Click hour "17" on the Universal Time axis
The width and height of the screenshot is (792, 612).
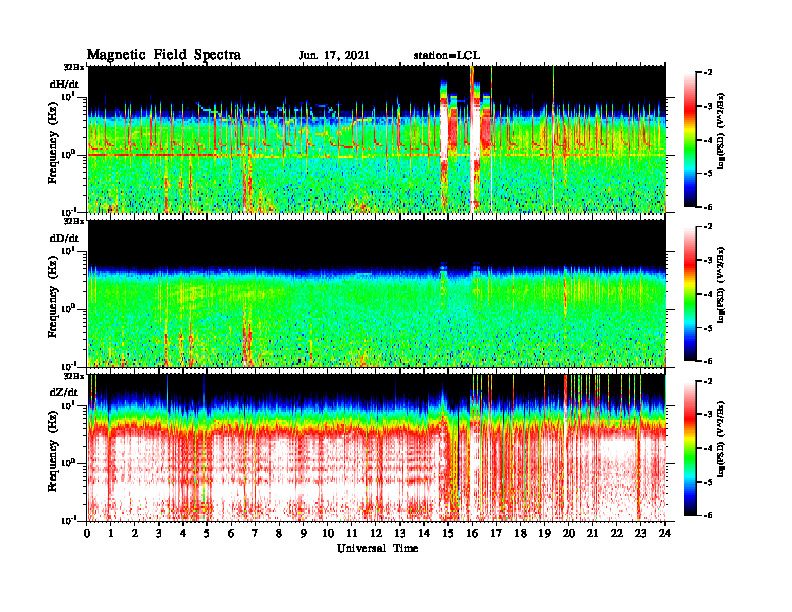click(496, 534)
